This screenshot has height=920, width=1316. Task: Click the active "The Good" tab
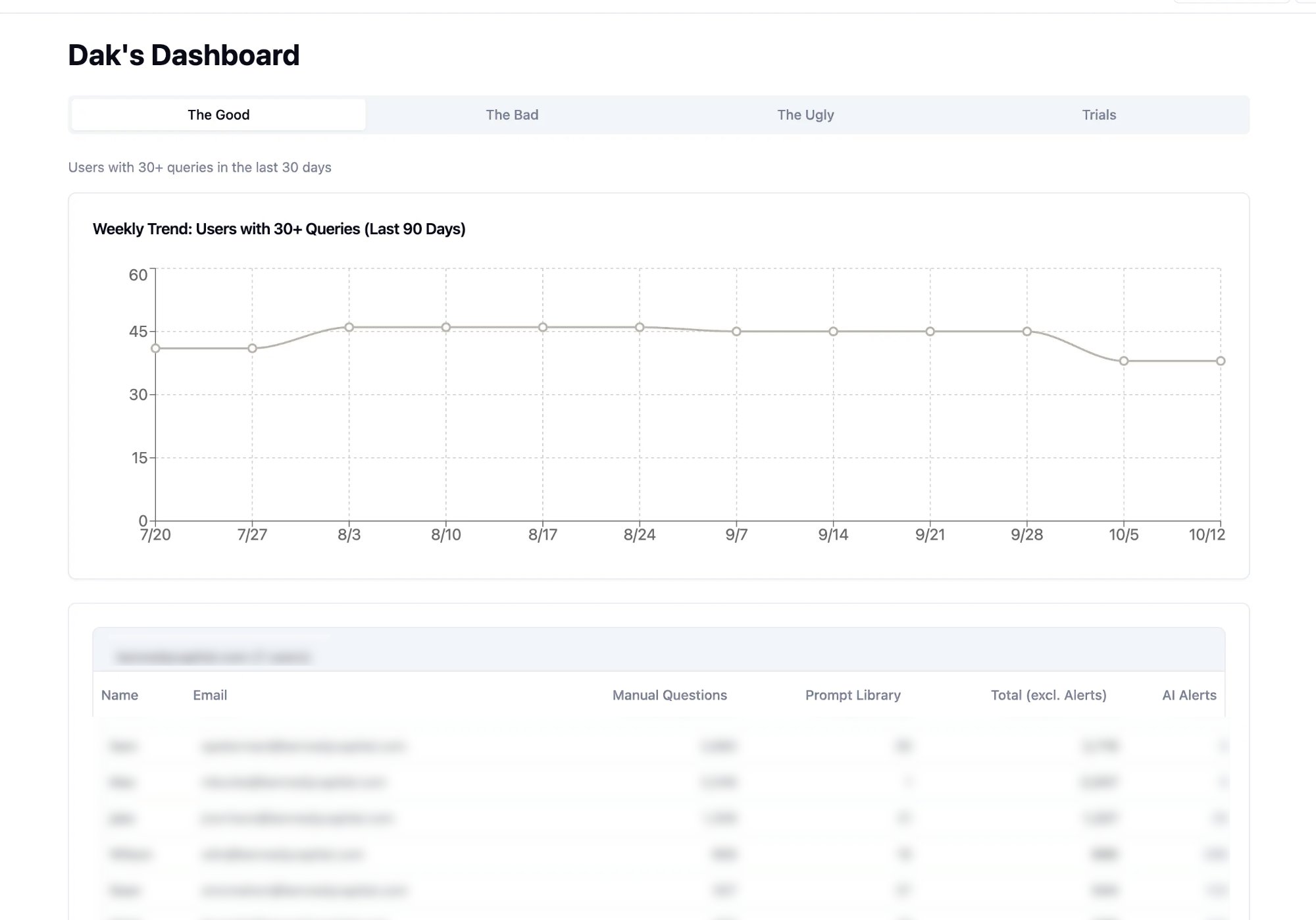(x=218, y=114)
